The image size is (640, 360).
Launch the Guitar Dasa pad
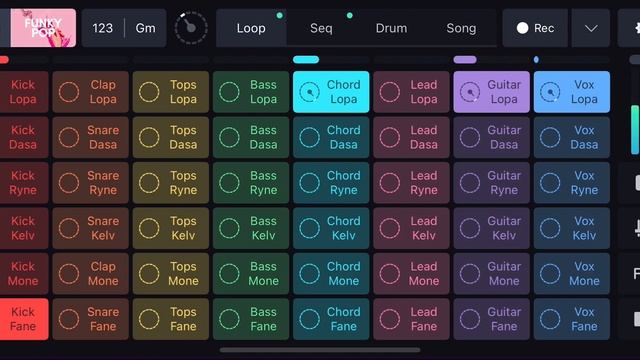pos(491,137)
